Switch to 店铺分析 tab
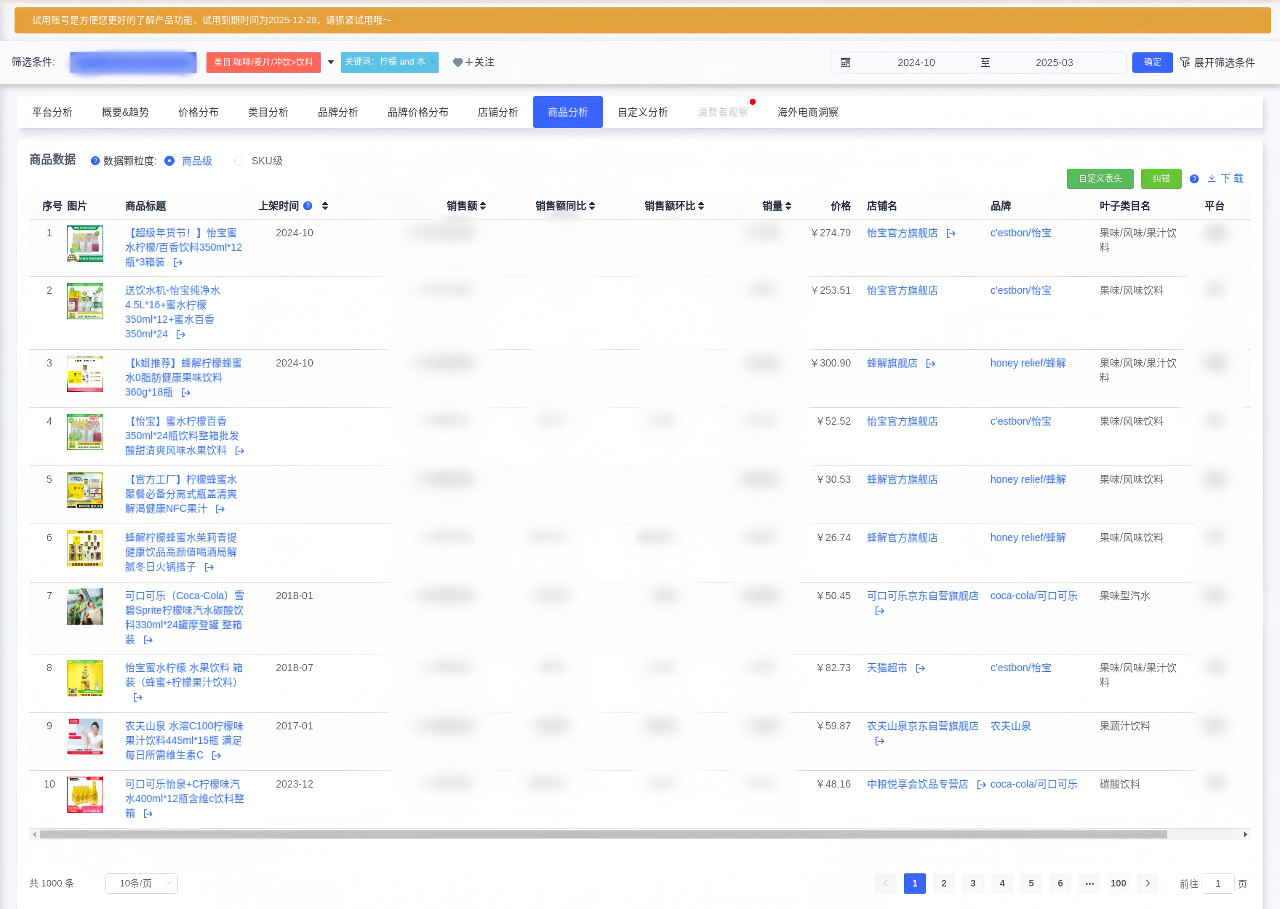This screenshot has width=1280, height=909. click(498, 112)
